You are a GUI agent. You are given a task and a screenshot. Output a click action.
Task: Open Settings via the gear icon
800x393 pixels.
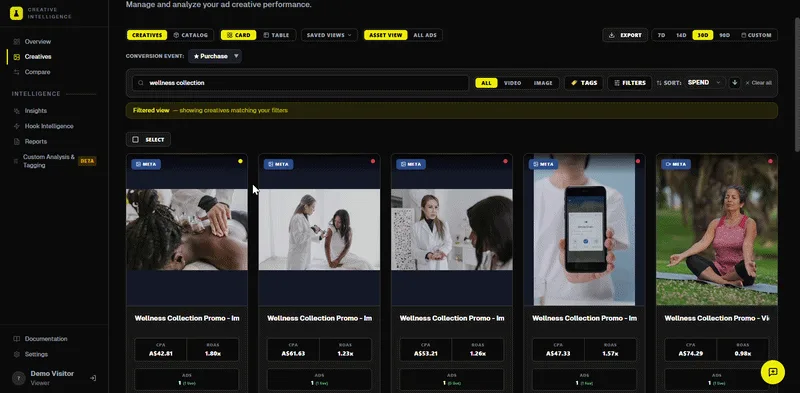[17, 354]
